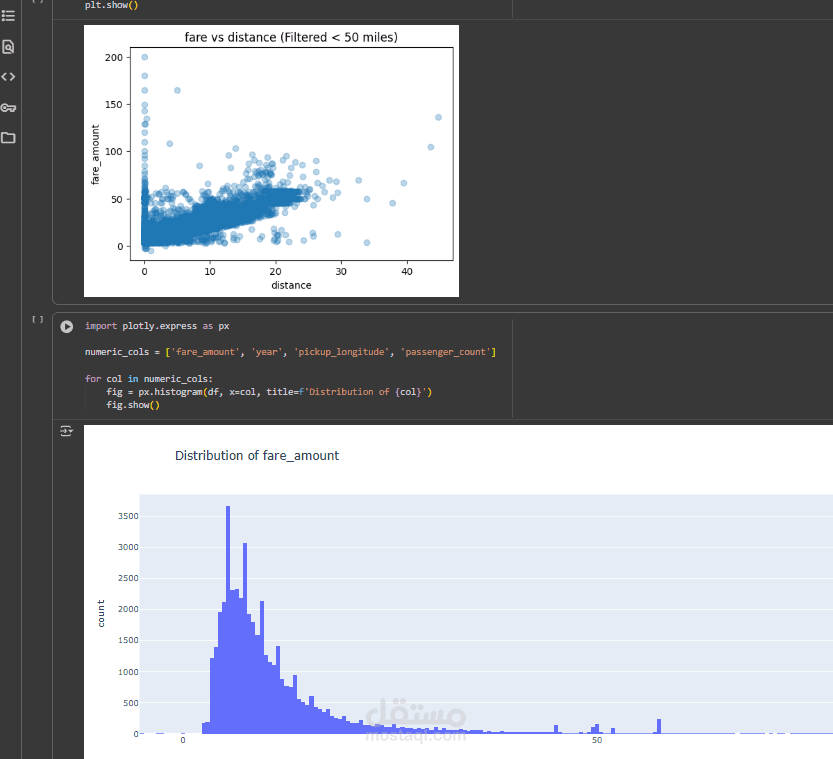The image size is (833, 759).
Task: Open the table of contents sidebar icon
Action: pos(8,16)
